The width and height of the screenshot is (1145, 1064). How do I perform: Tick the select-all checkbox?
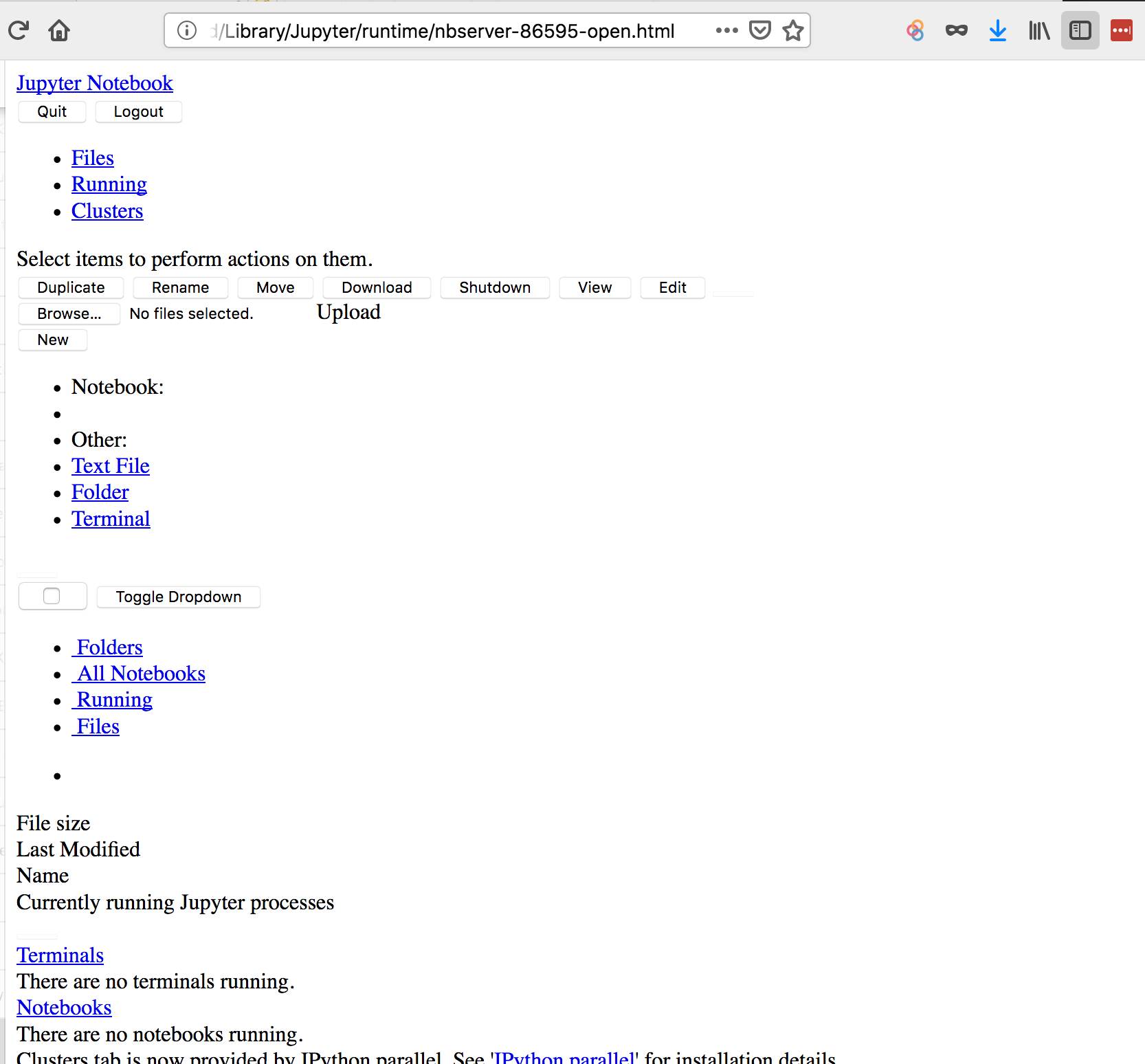coord(52,596)
